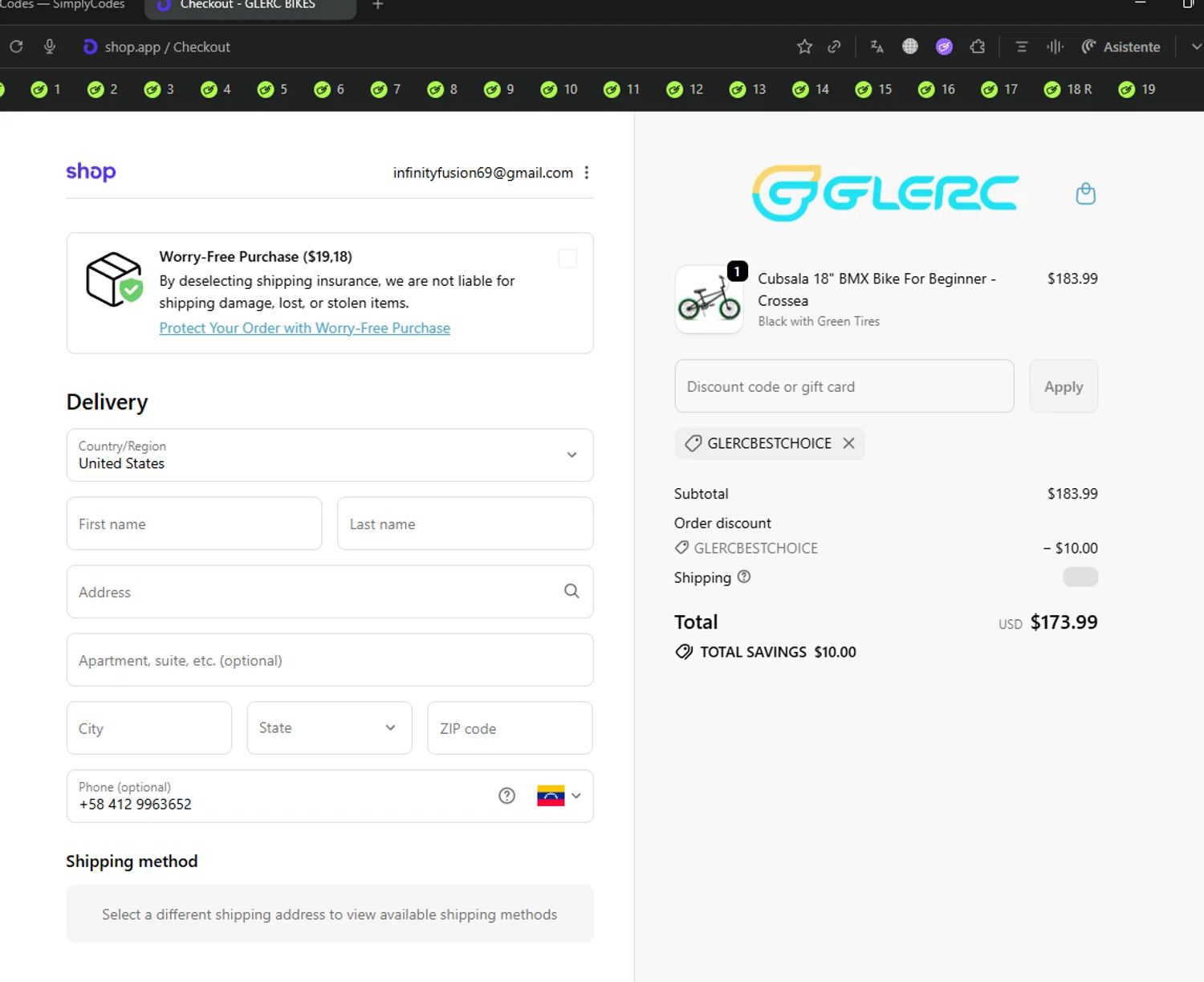Open the State dropdown

(x=329, y=728)
